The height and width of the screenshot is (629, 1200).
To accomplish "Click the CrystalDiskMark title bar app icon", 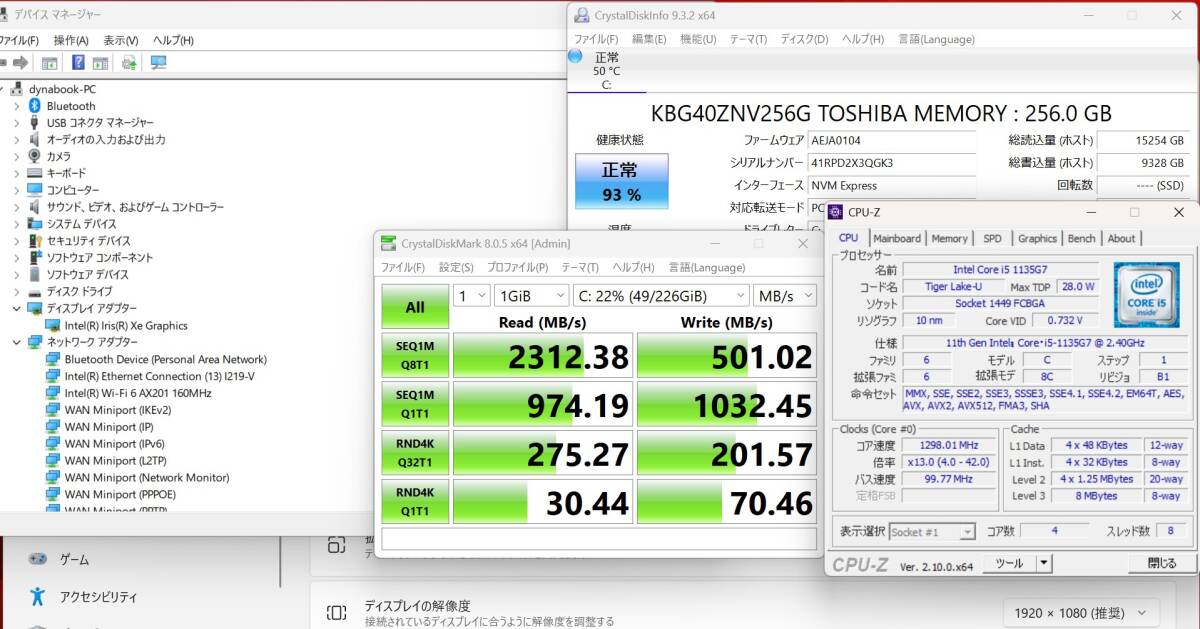I will 387,243.
